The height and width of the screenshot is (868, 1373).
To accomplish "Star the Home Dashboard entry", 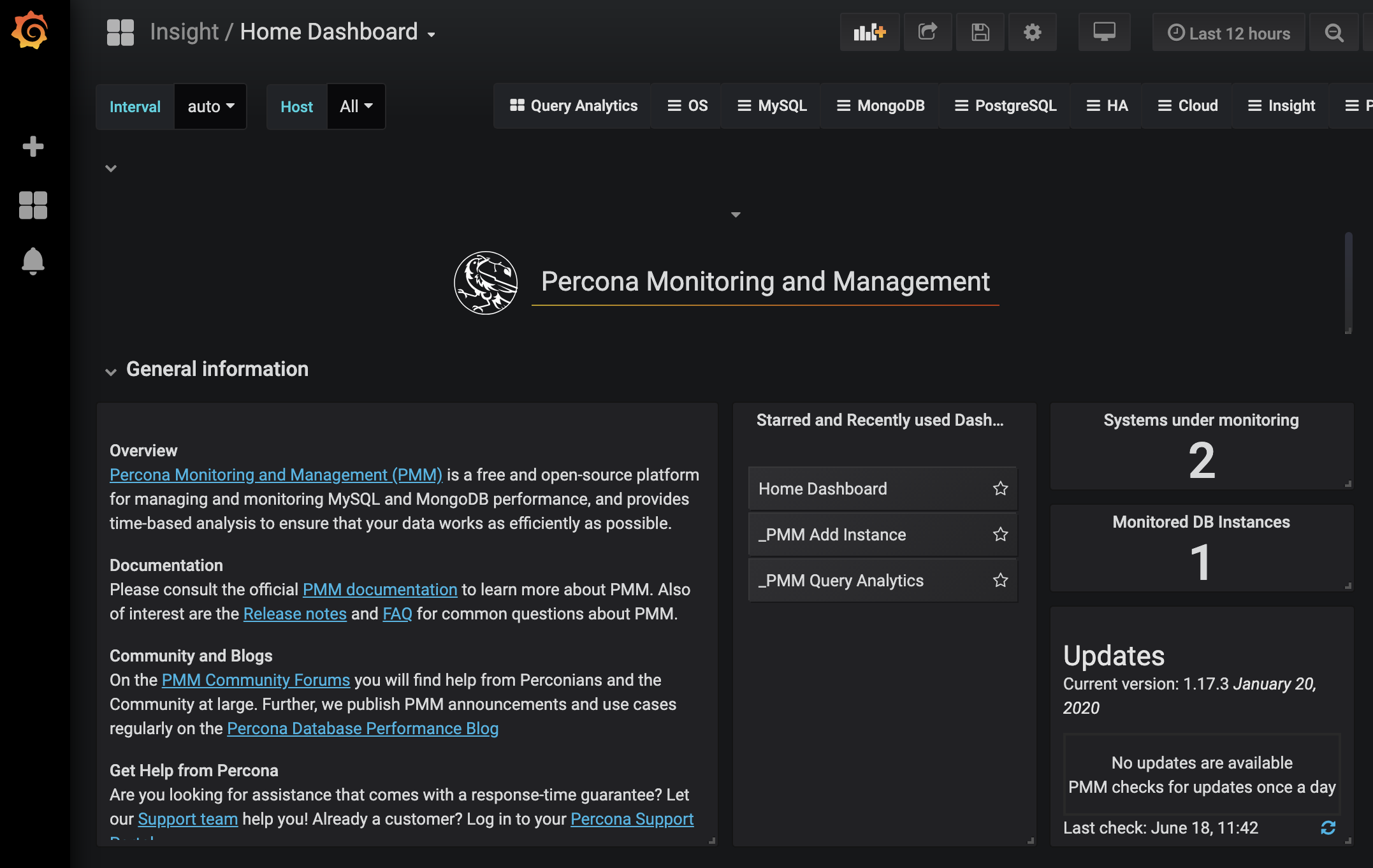I will (1000, 489).
